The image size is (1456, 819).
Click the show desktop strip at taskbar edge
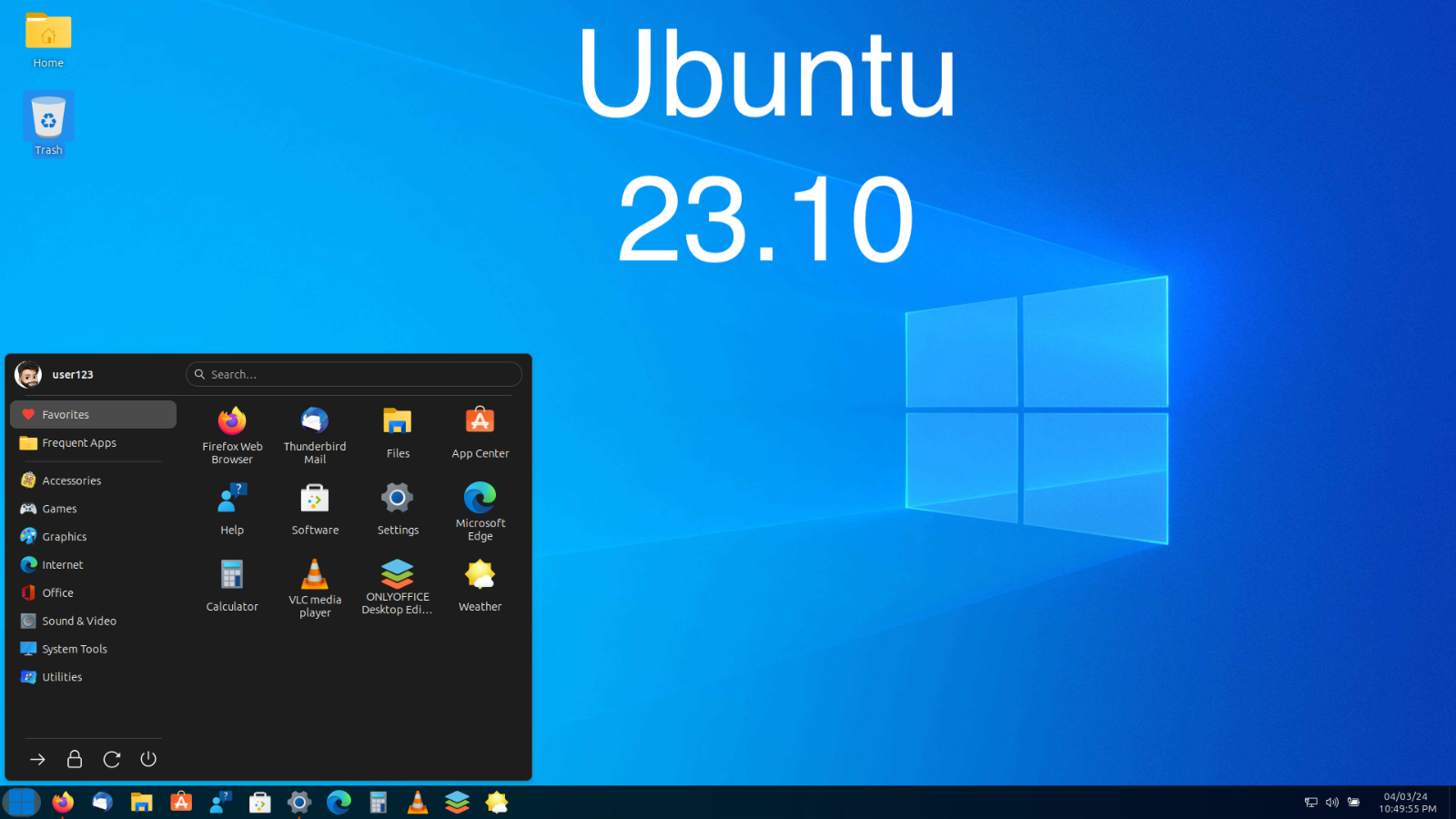[1451, 803]
